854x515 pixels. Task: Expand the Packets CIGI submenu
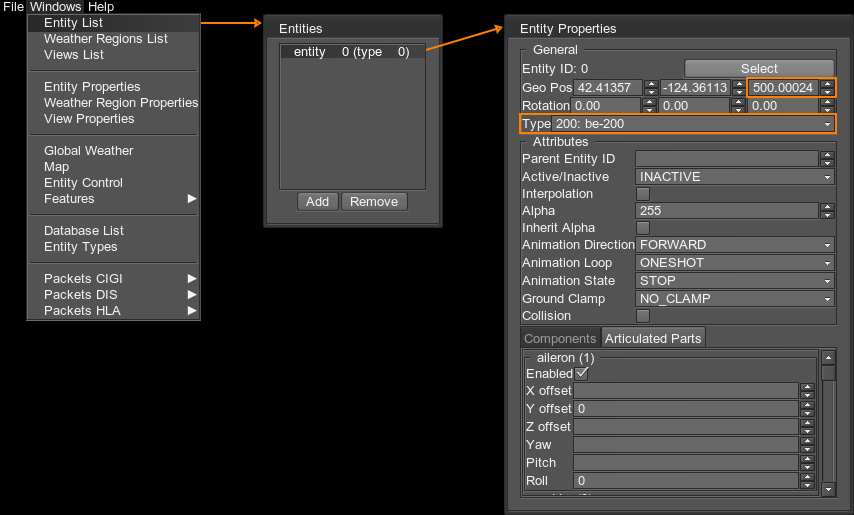[192, 279]
